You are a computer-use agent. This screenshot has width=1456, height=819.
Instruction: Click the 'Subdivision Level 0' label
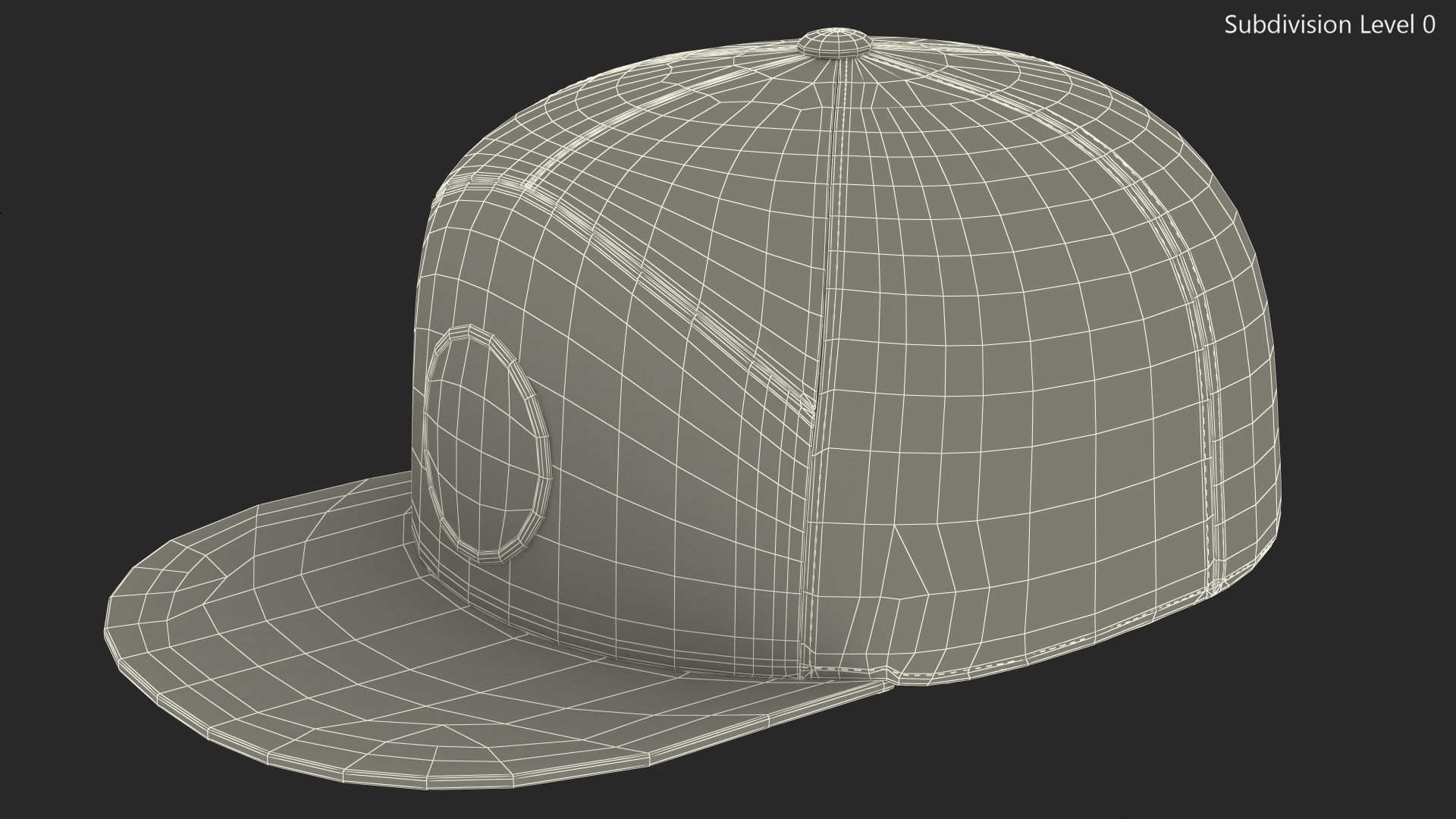click(x=1329, y=25)
